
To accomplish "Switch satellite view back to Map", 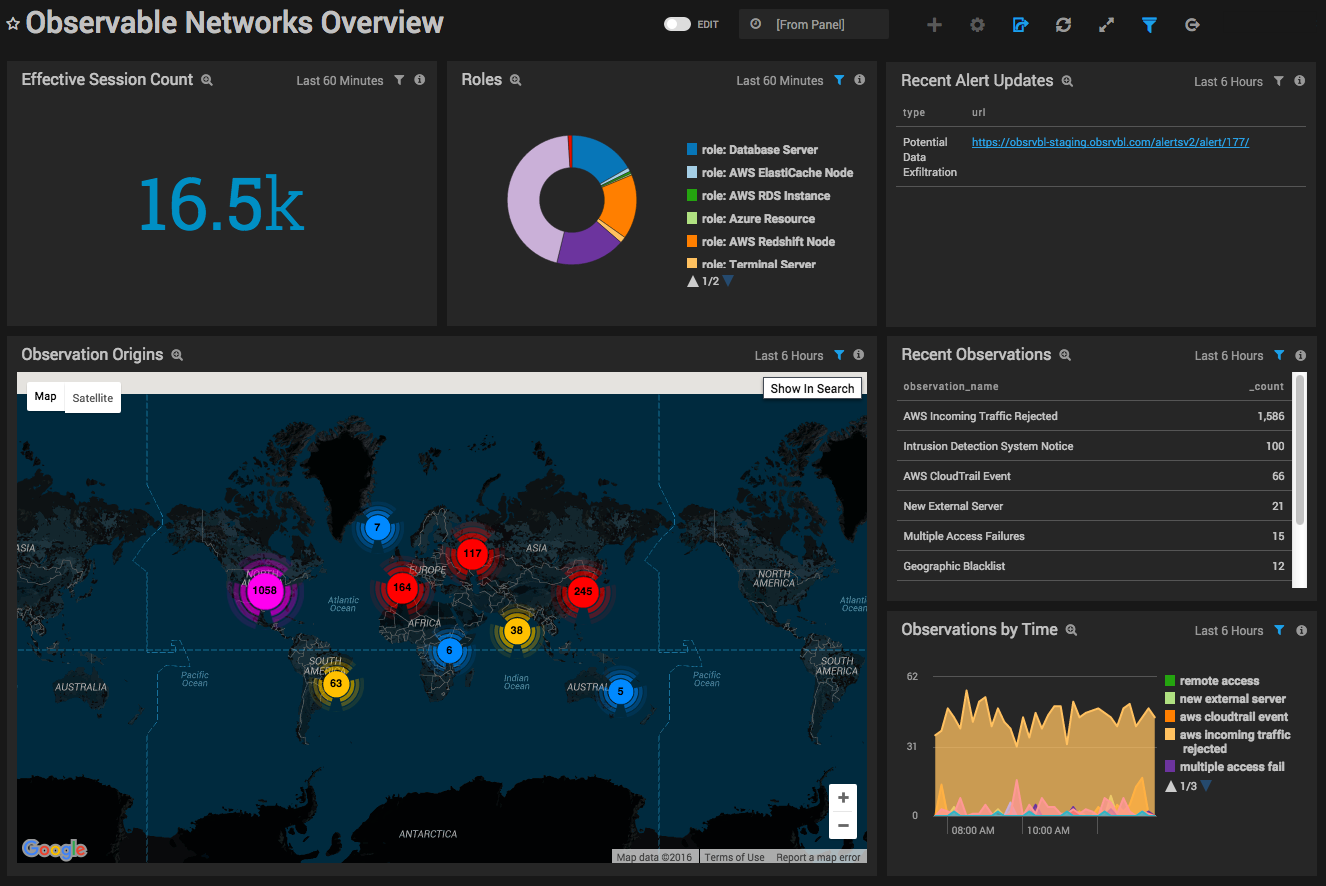I will [45, 396].
